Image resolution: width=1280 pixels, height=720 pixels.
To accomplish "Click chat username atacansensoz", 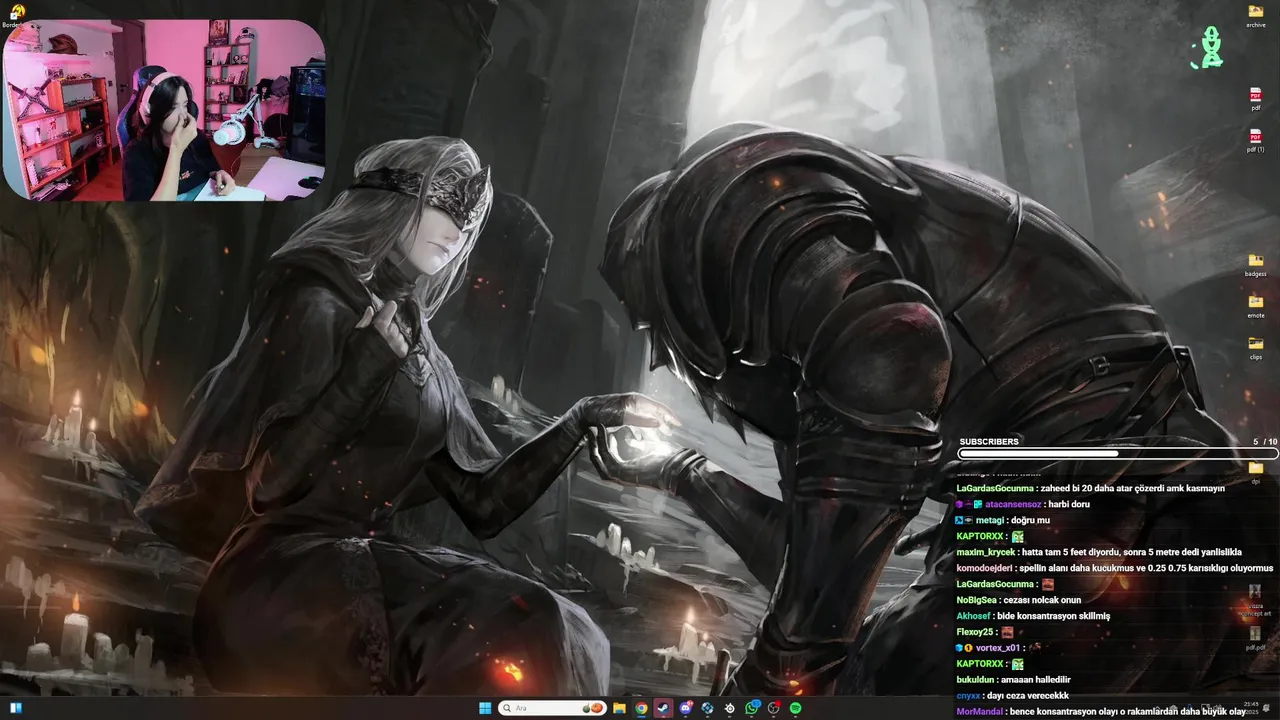I will pos(1014,504).
